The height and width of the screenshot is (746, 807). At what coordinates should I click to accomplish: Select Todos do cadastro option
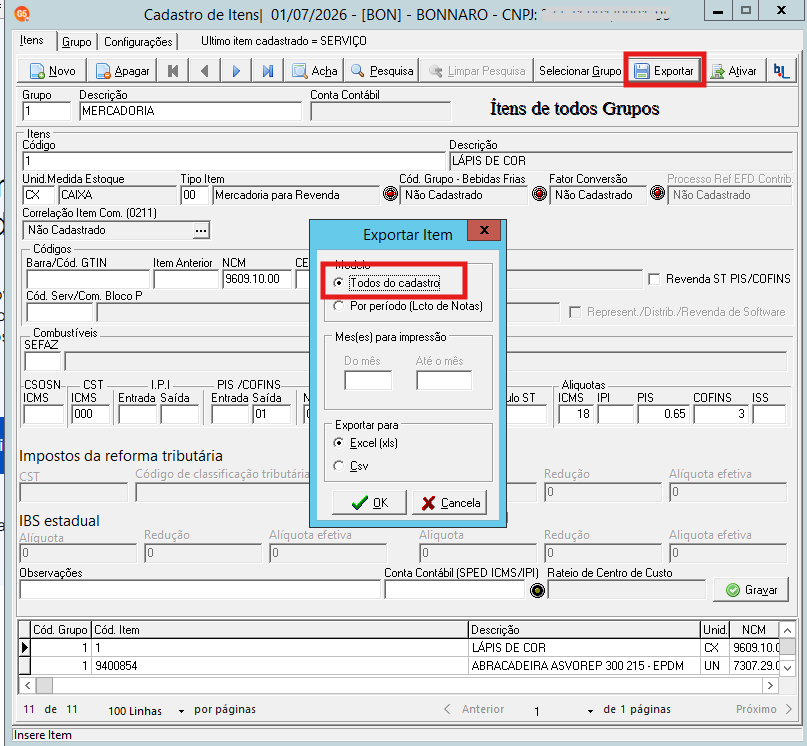(x=389, y=283)
